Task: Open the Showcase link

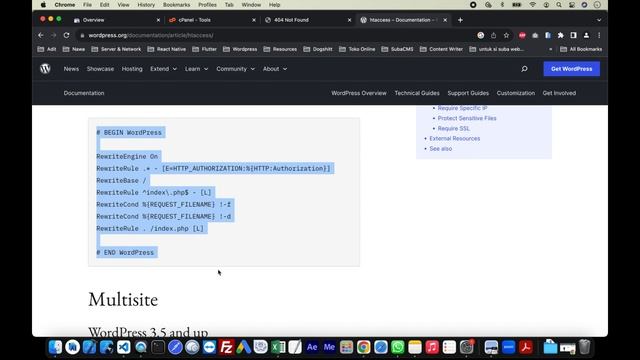Action: pyautogui.click(x=100, y=69)
